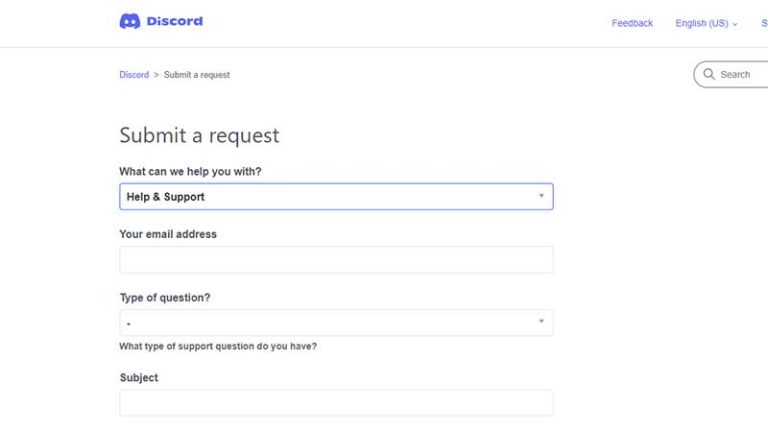Focus the "Your email address" input field
The height and width of the screenshot is (432, 768).
tap(336, 260)
